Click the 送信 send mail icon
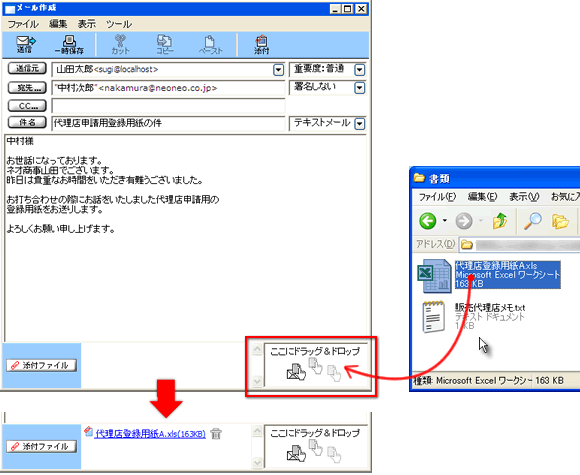This screenshot has width=580, height=475. (x=25, y=44)
